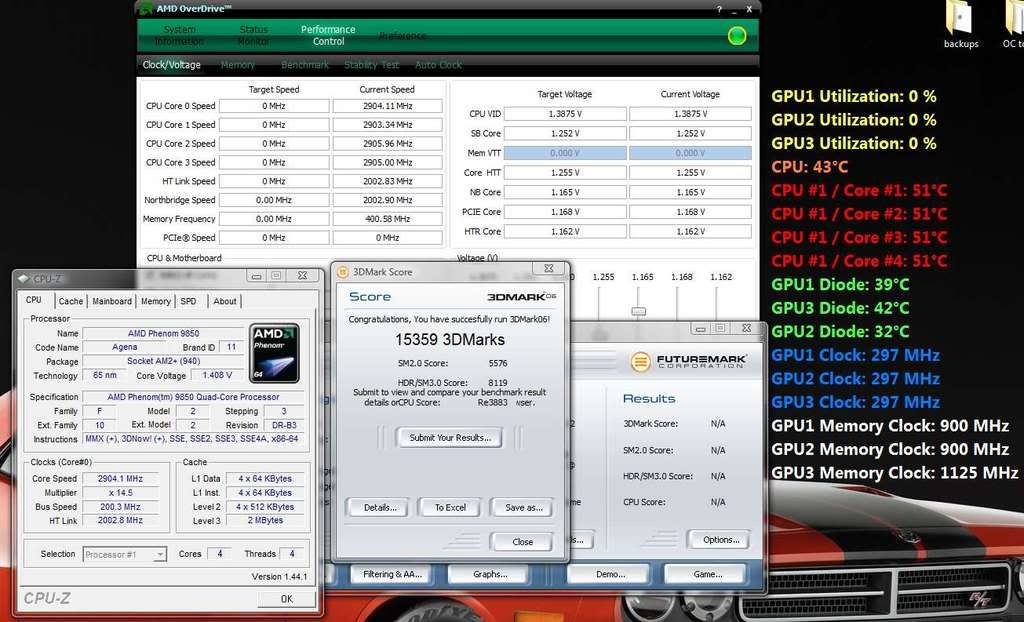Open the backups folder on desktop
The height and width of the screenshot is (622, 1024).
[961, 25]
